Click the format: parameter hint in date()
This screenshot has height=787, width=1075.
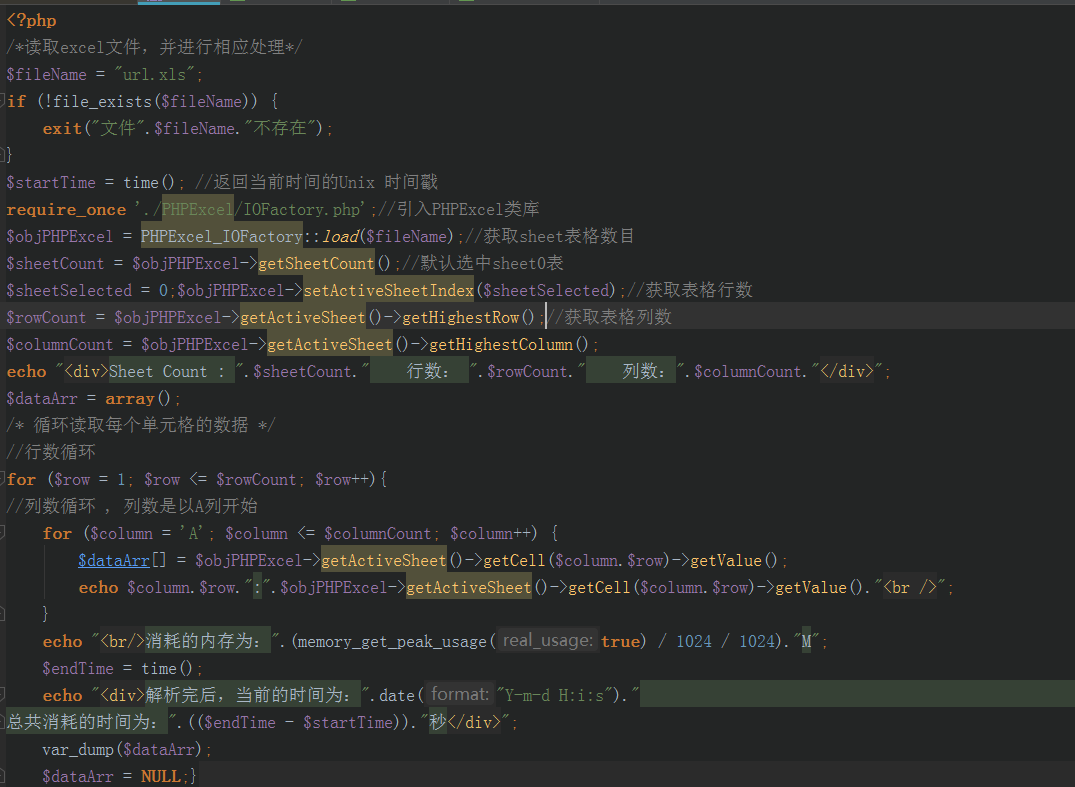[459, 695]
